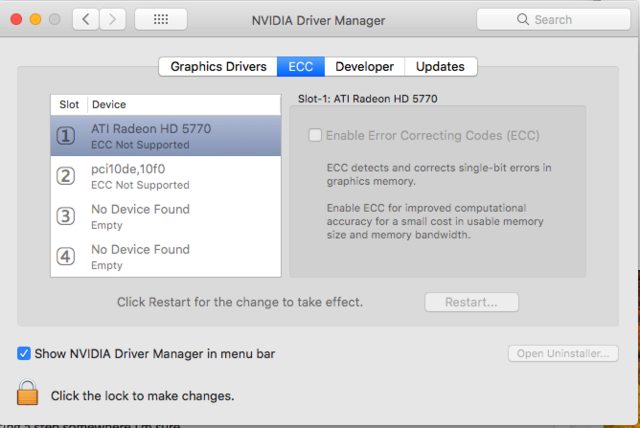640x428 pixels.
Task: Select the ECC tab
Action: point(301,67)
